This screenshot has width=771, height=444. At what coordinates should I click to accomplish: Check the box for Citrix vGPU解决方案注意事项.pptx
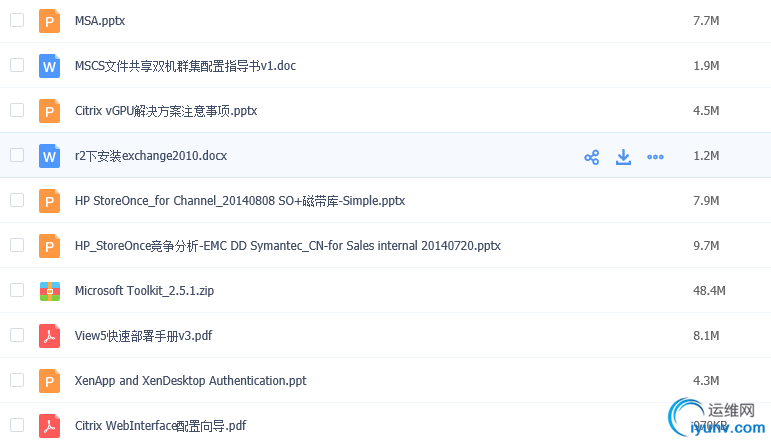pyautogui.click(x=17, y=110)
